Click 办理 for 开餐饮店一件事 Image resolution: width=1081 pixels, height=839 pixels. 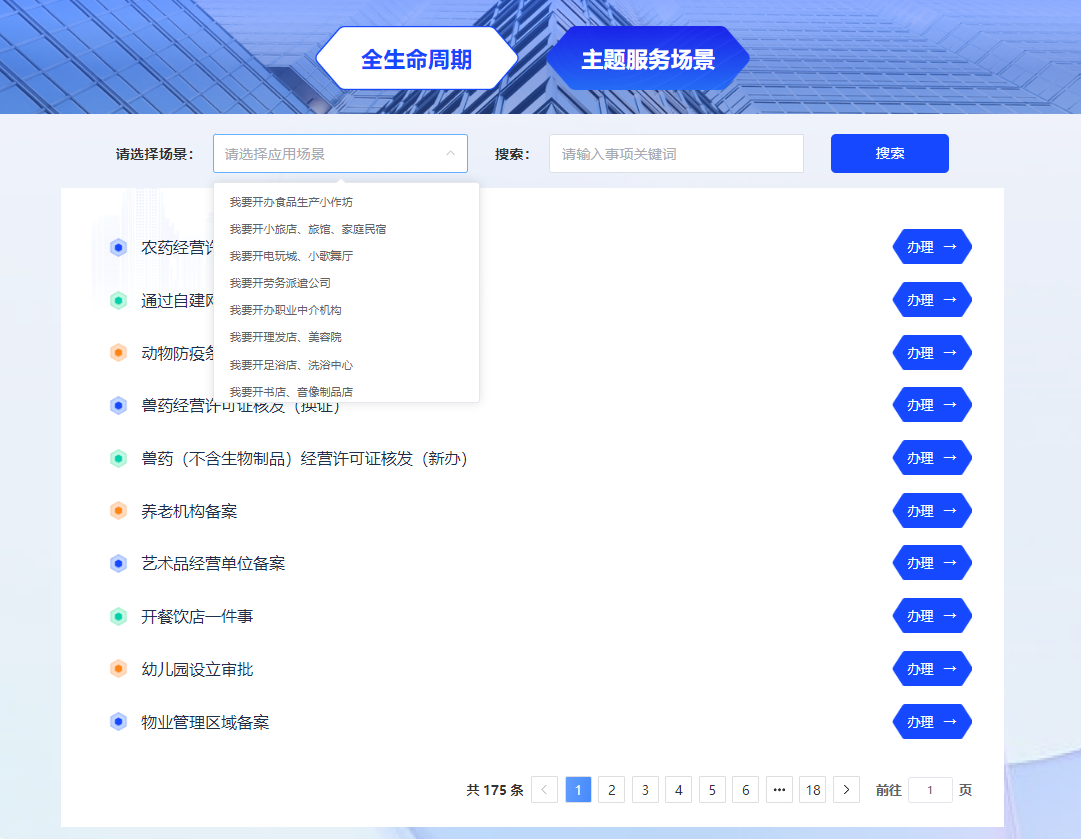click(x=931, y=616)
